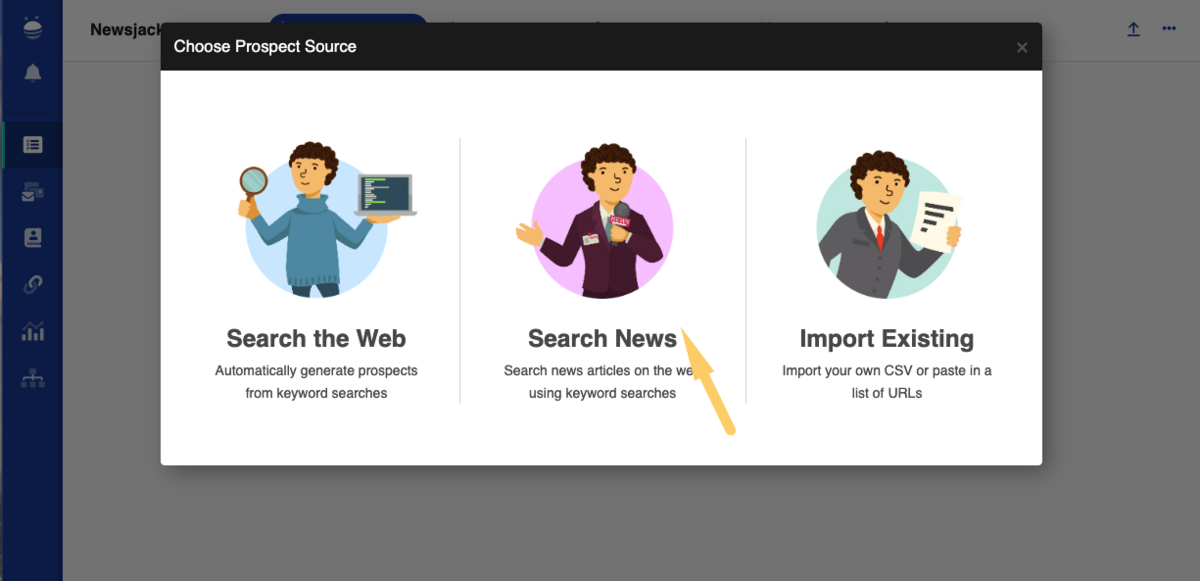Viewport: 1200px width, 581px height.
Task: Close the Choose Prospect Source dialog
Action: pos(1021,47)
